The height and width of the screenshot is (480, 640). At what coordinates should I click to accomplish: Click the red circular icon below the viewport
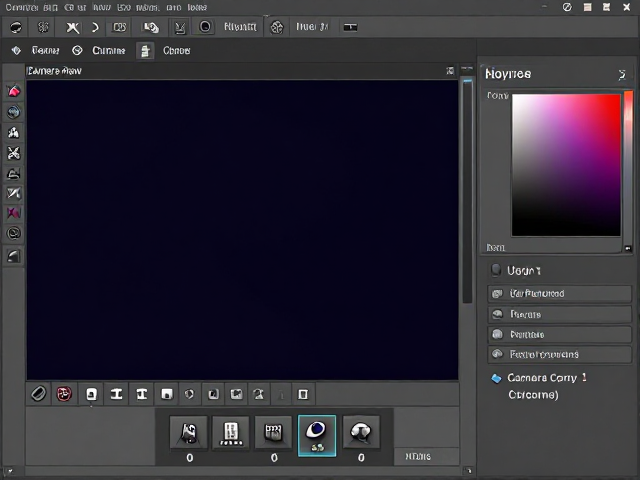pyautogui.click(x=64, y=394)
